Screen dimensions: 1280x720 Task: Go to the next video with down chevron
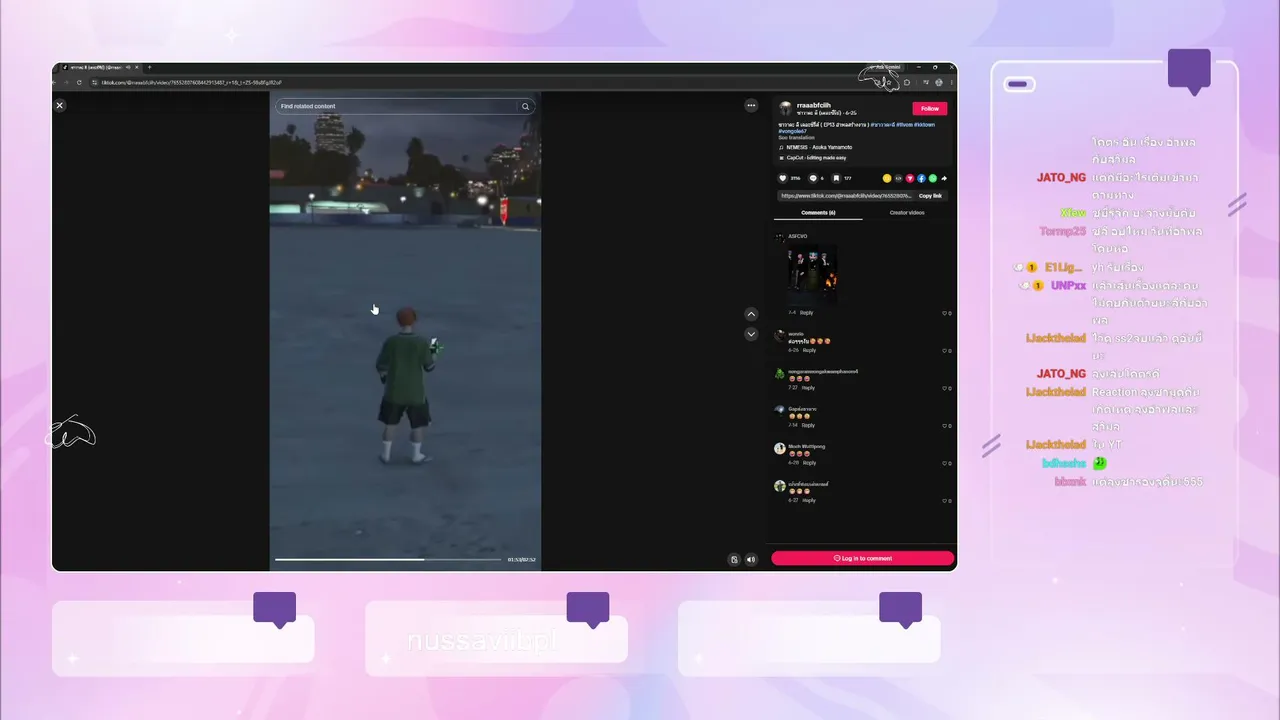(x=751, y=334)
